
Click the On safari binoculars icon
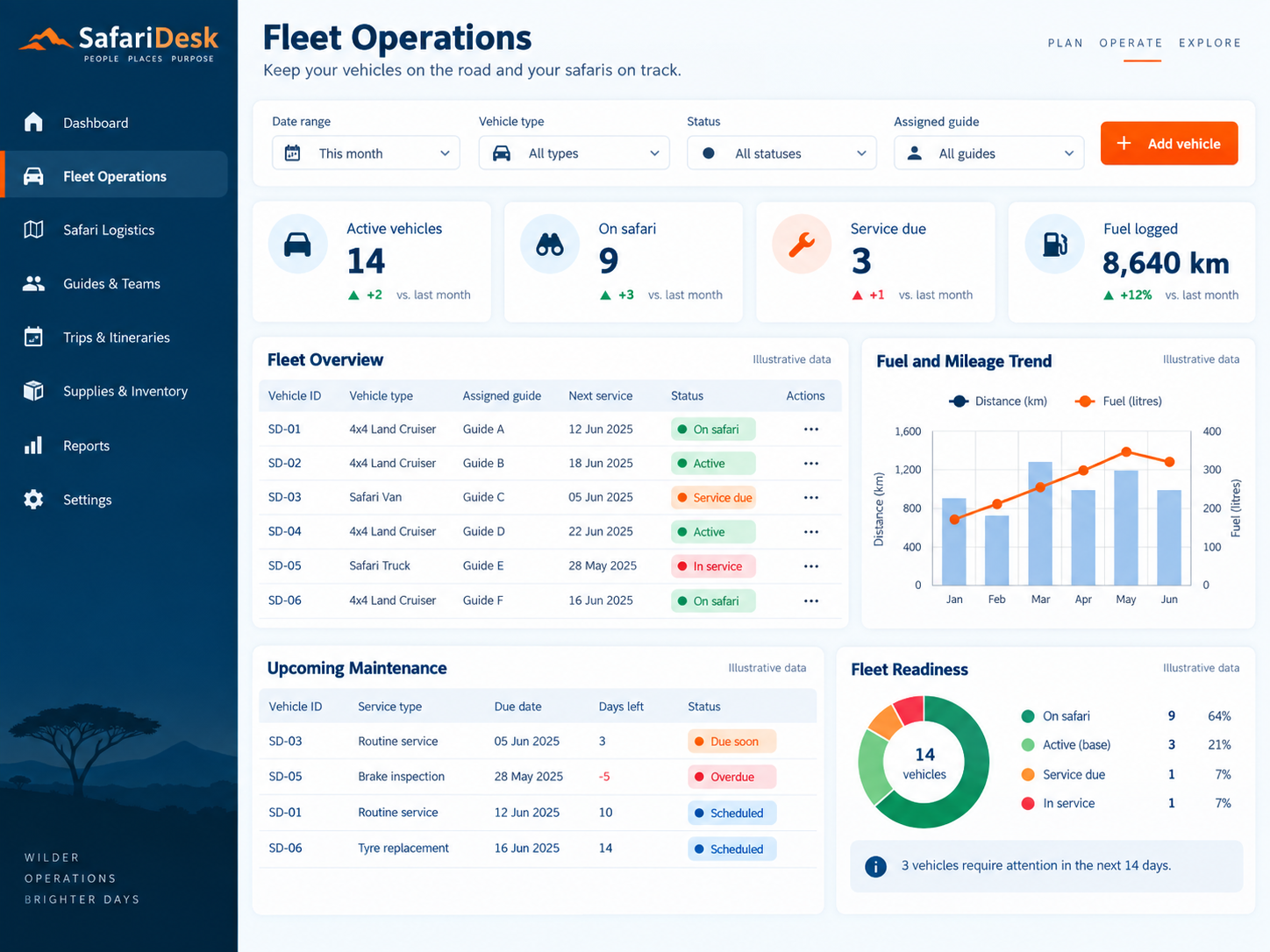pos(550,245)
